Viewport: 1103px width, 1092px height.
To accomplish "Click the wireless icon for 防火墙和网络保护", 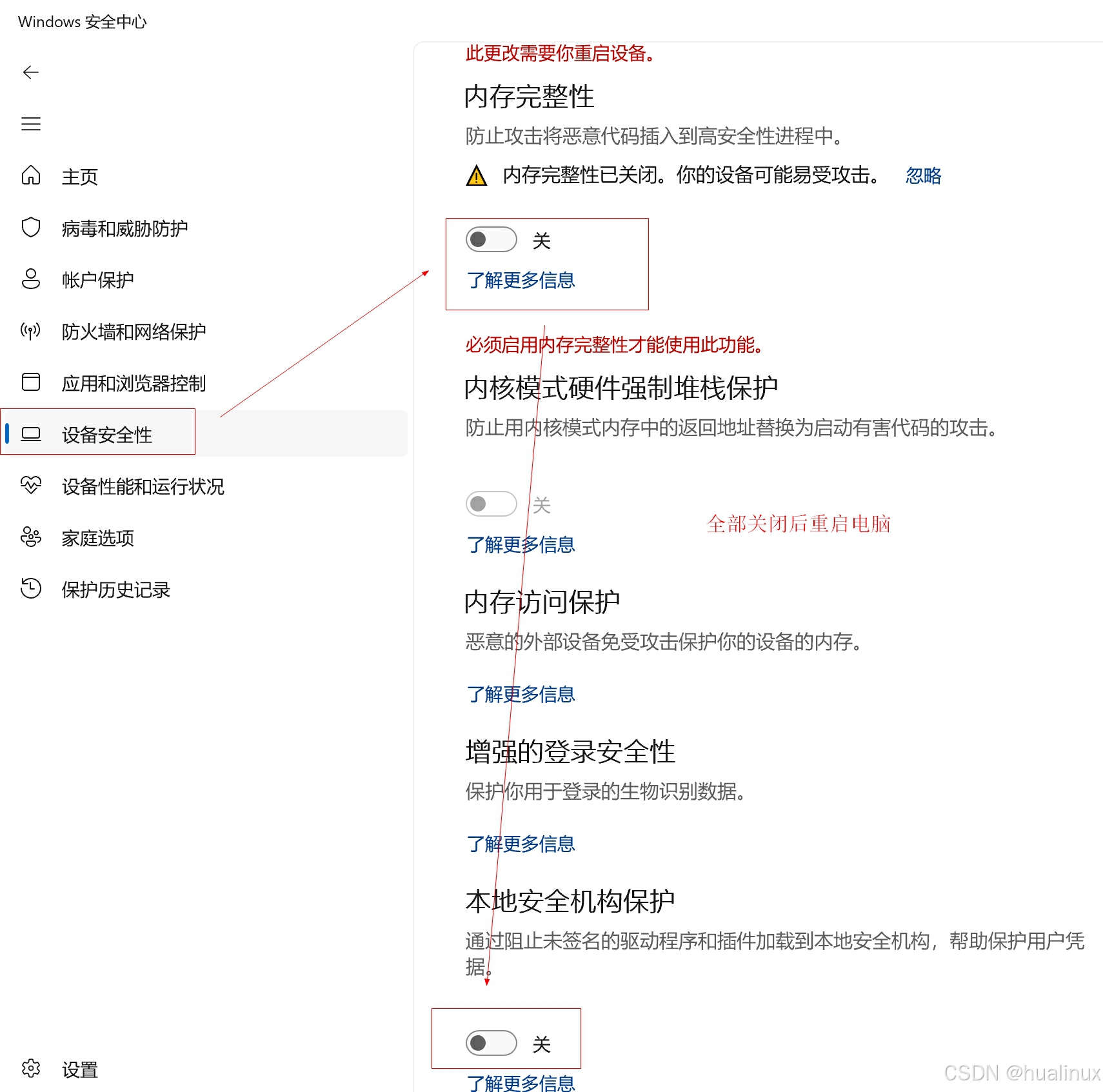I will pos(31,331).
